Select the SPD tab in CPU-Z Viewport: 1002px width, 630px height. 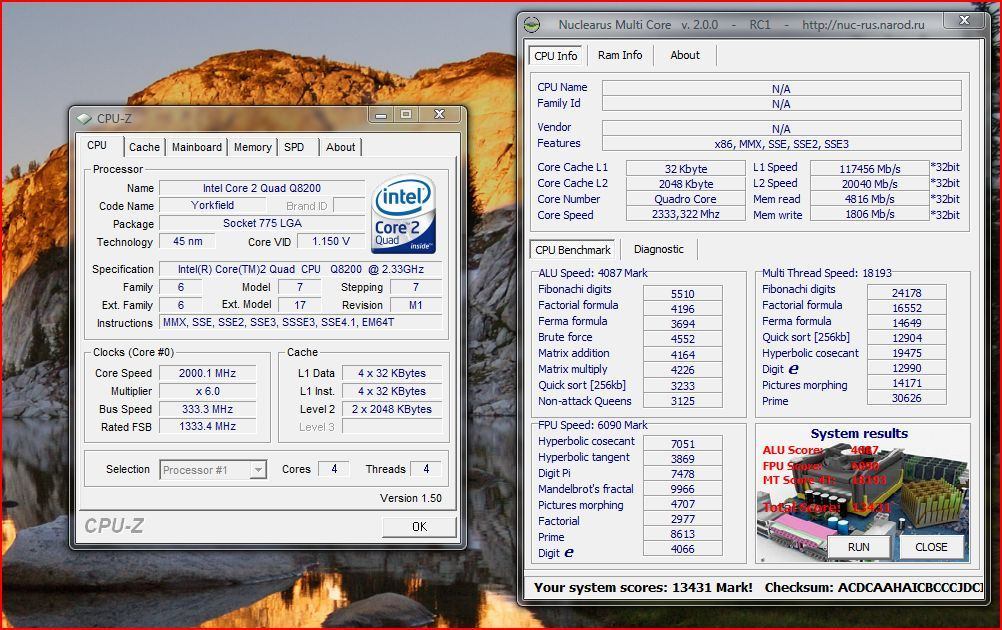point(294,147)
